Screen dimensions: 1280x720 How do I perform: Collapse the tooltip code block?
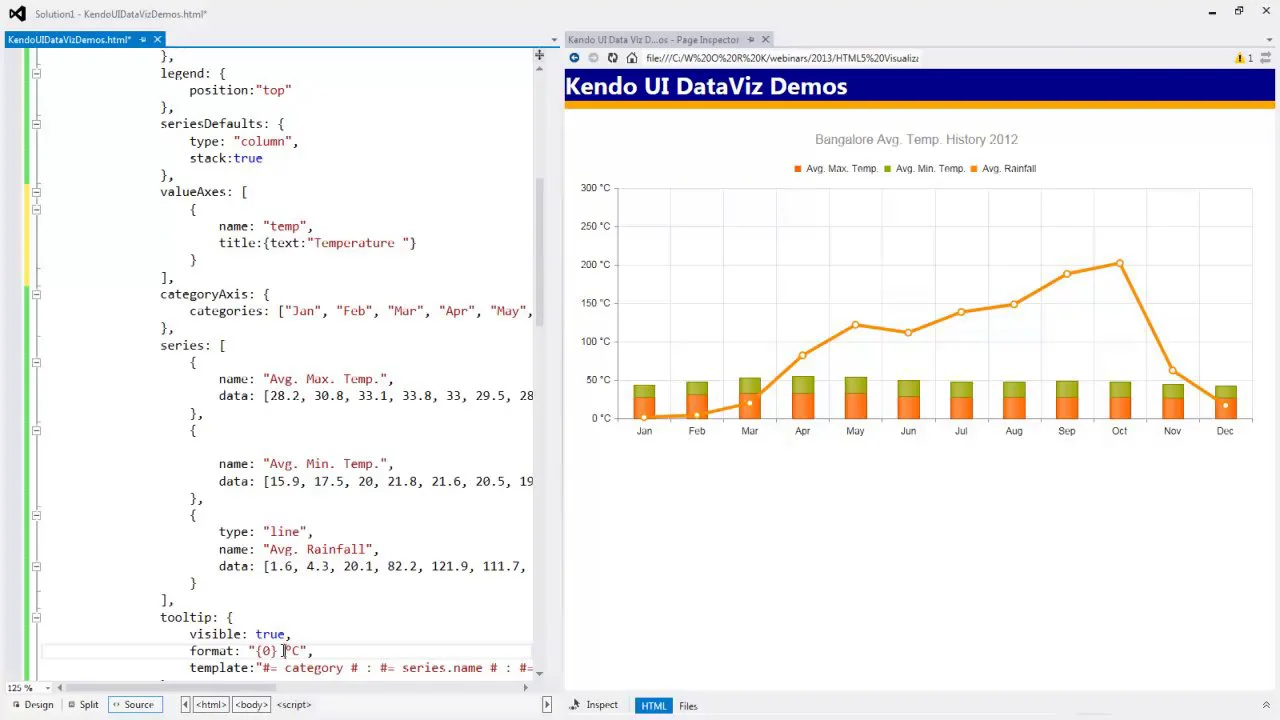click(36, 617)
